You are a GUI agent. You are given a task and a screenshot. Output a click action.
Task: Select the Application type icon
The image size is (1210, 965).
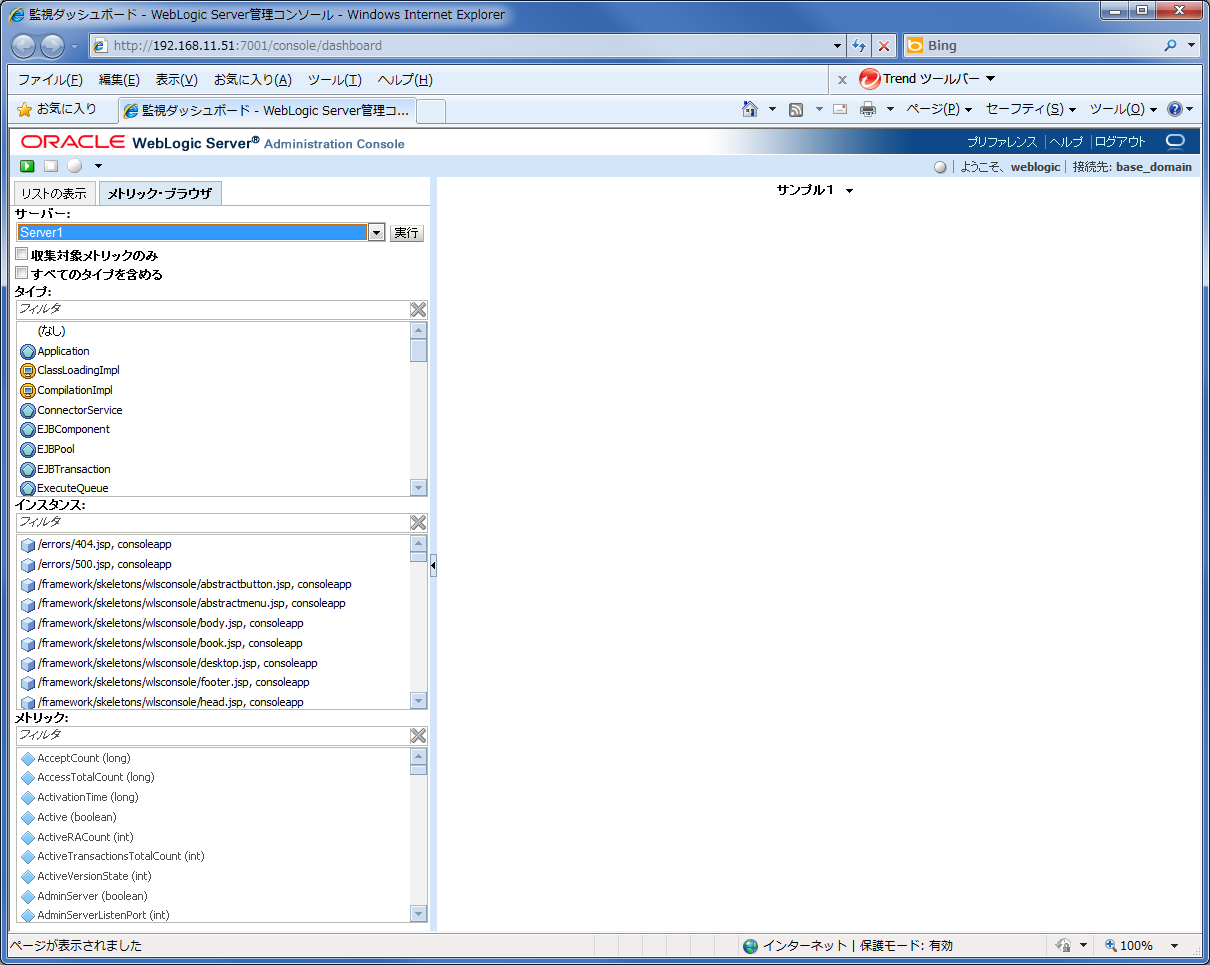coord(28,352)
